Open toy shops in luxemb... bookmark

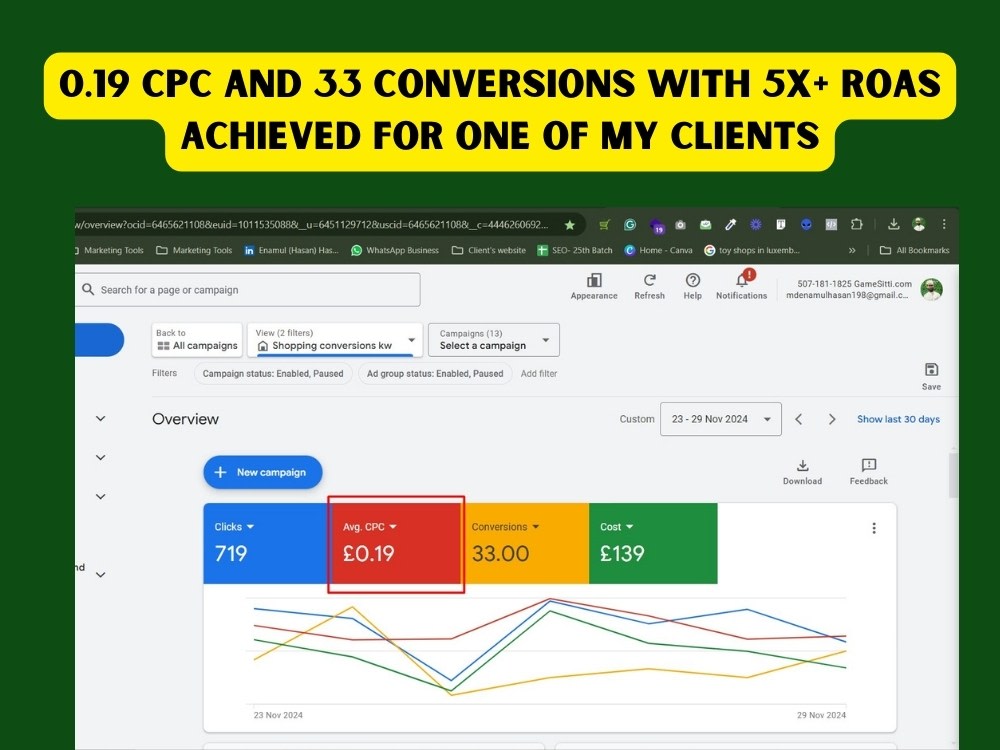(x=751, y=250)
